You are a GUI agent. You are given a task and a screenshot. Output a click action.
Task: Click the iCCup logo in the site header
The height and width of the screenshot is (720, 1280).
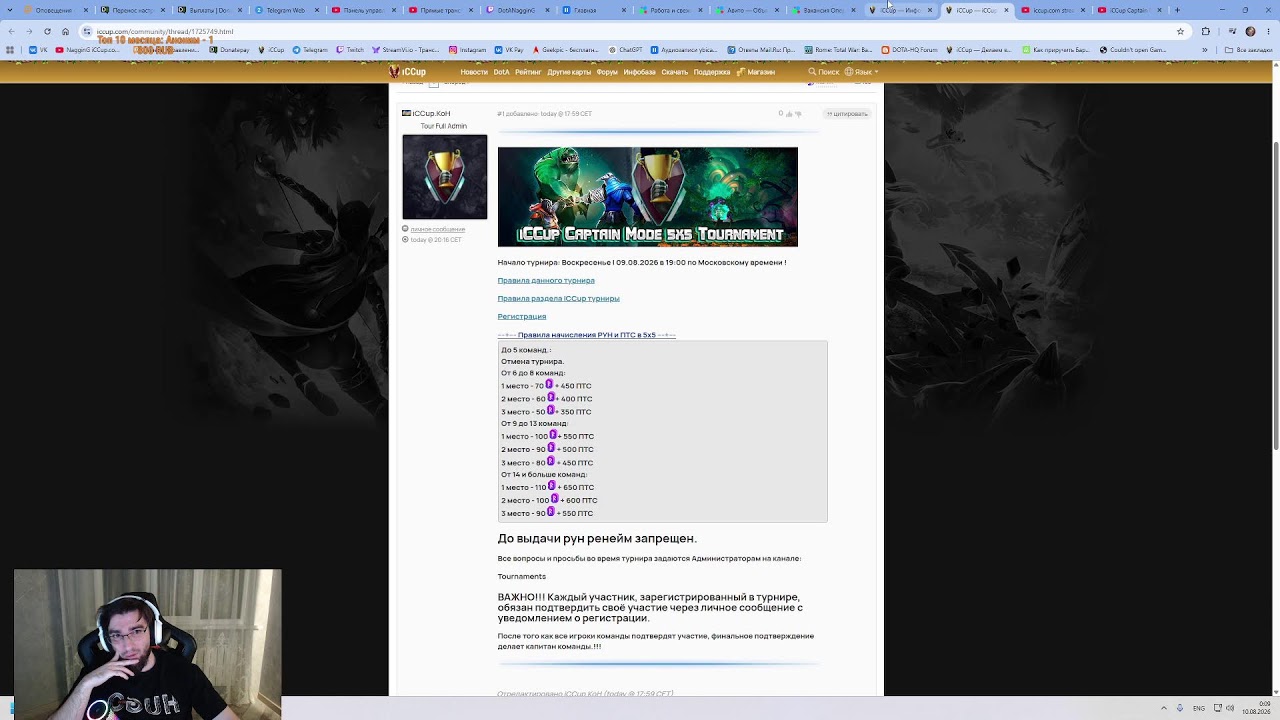tap(408, 72)
